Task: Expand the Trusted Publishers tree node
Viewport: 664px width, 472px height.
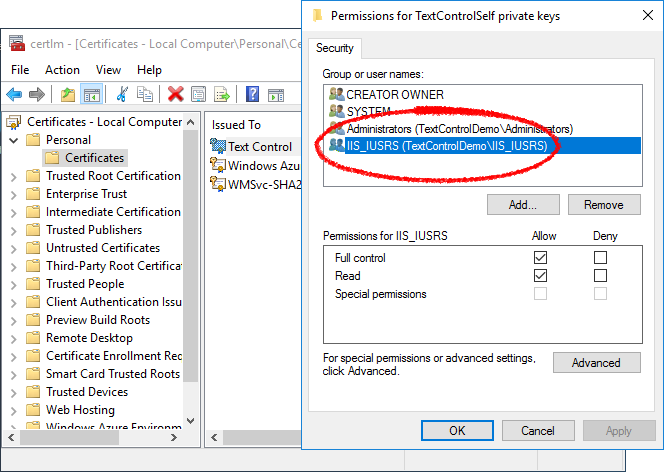Action: (14, 231)
